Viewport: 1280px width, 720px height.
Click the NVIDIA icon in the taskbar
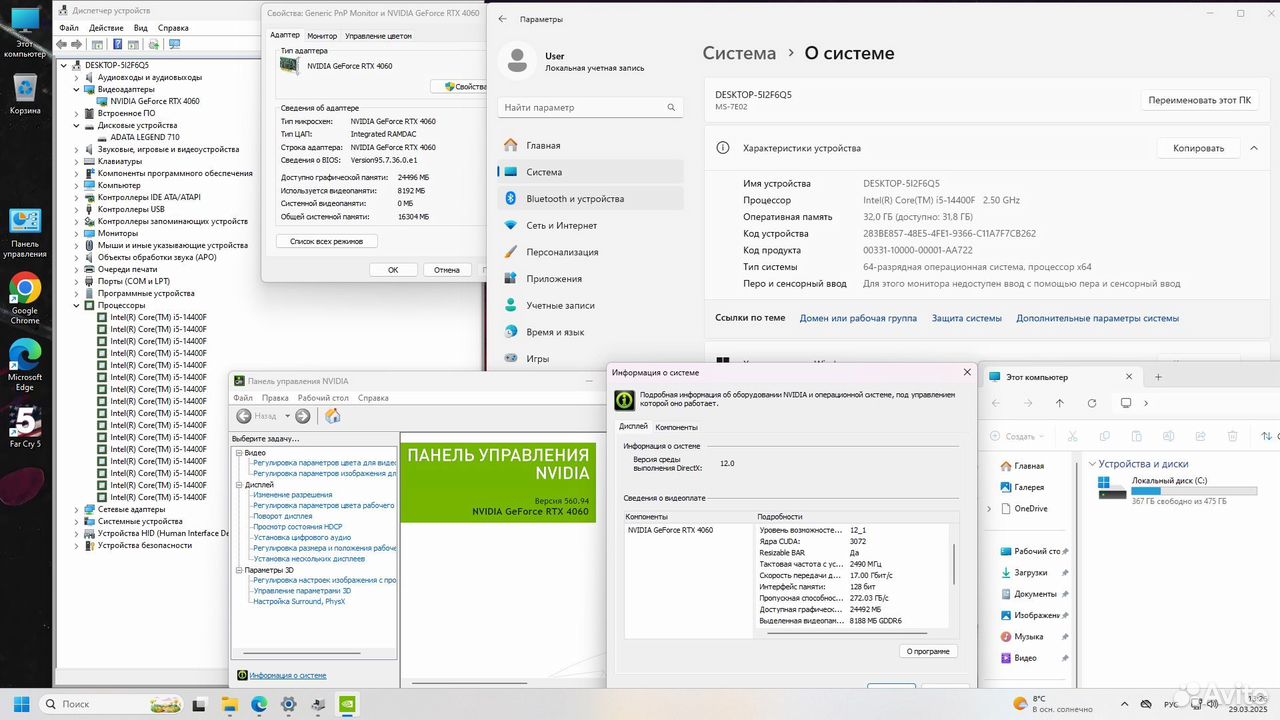pos(348,704)
